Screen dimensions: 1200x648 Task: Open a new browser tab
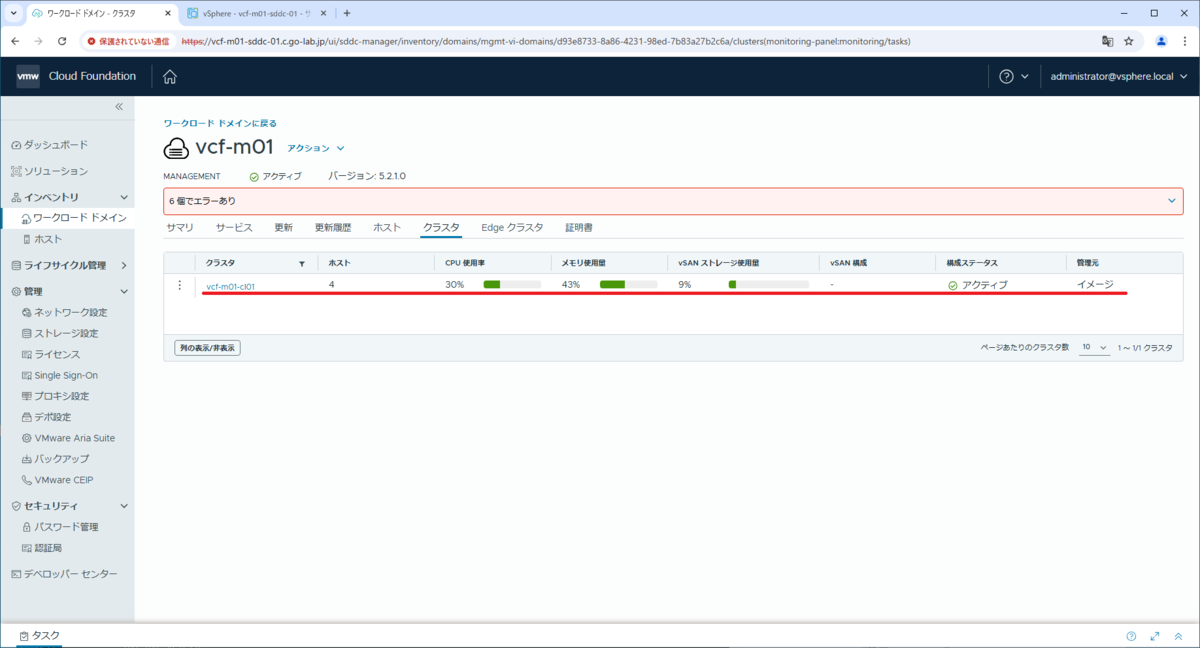[347, 13]
